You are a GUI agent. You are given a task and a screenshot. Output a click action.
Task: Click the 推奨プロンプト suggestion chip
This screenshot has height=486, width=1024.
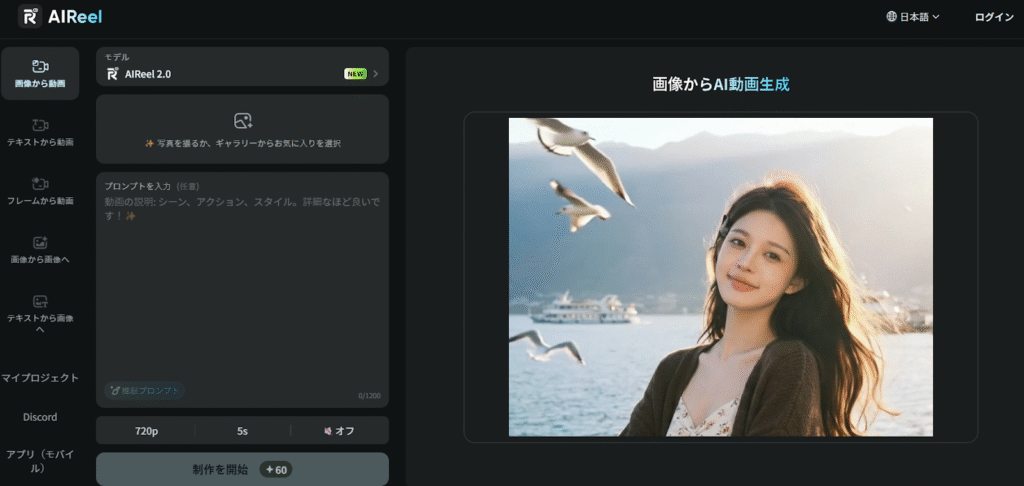coord(144,391)
